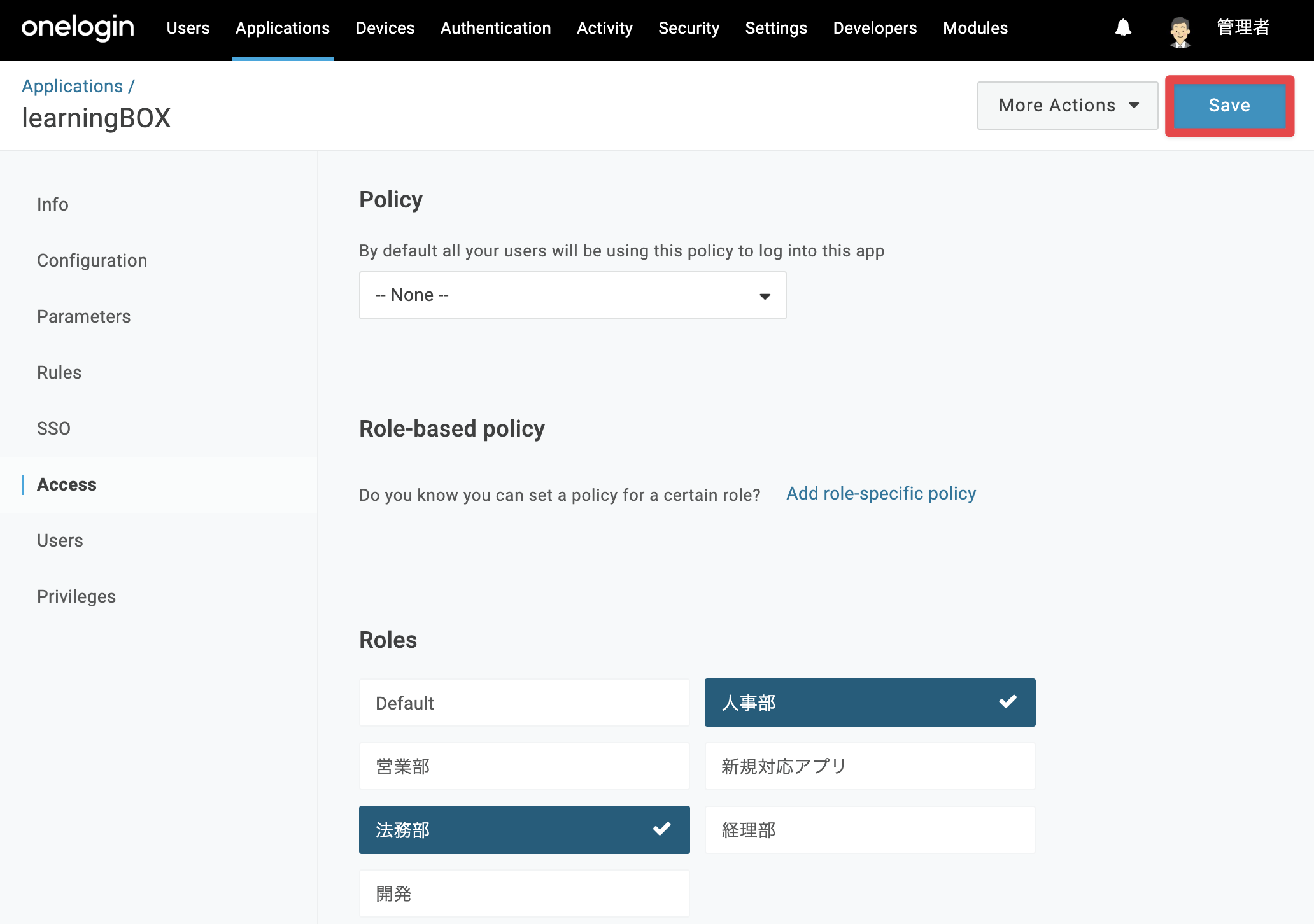Switch to the Users sidebar tab
The height and width of the screenshot is (924, 1314).
[60, 540]
